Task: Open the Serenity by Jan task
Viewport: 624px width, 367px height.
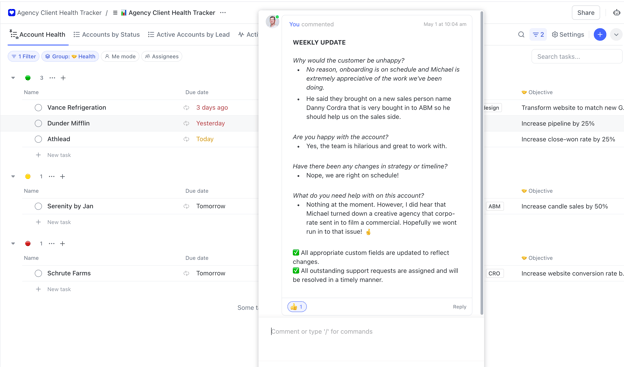Action: [70, 206]
